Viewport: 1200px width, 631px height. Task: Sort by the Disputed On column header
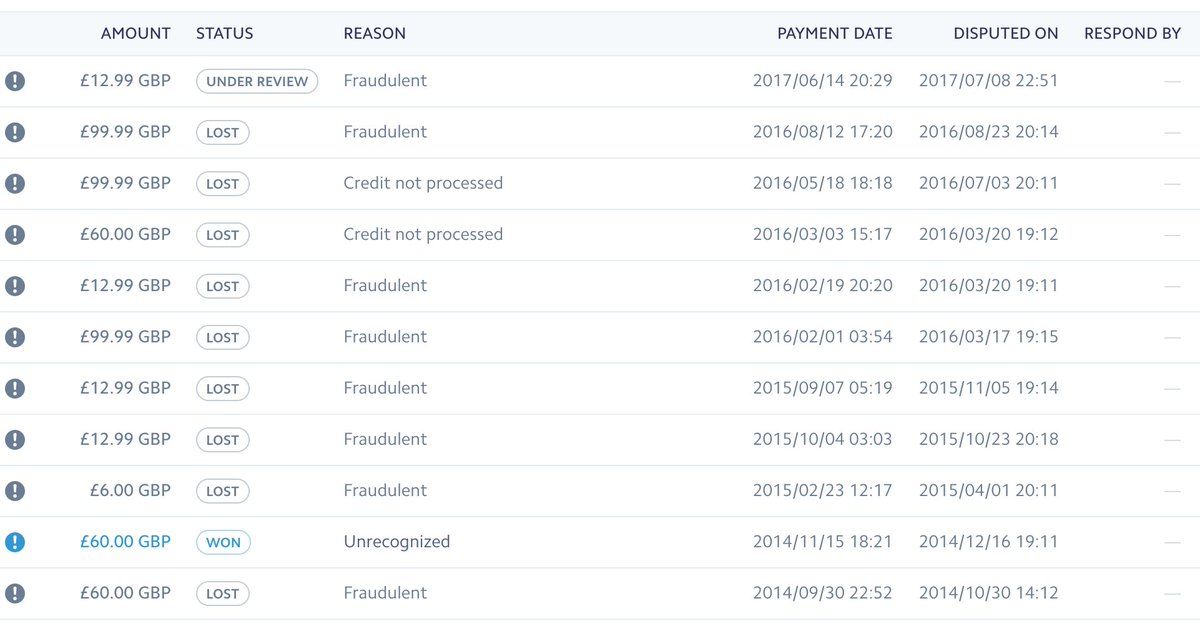click(x=1005, y=33)
